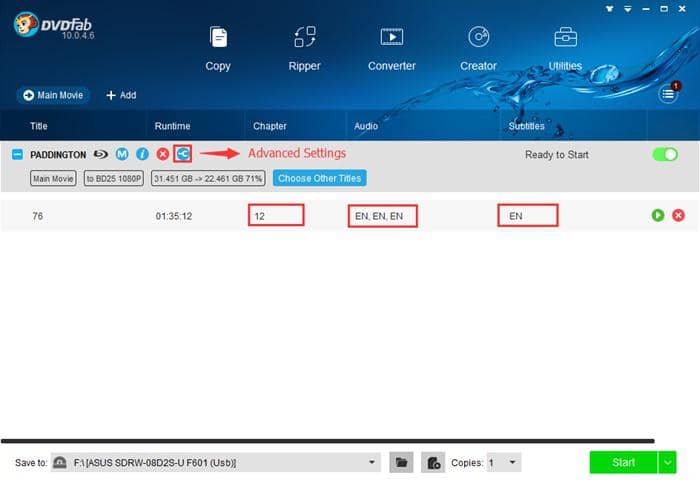Toggle the PADDINGTON task enable switch
Viewport: 700px width, 482px height.
pyautogui.click(x=665, y=154)
